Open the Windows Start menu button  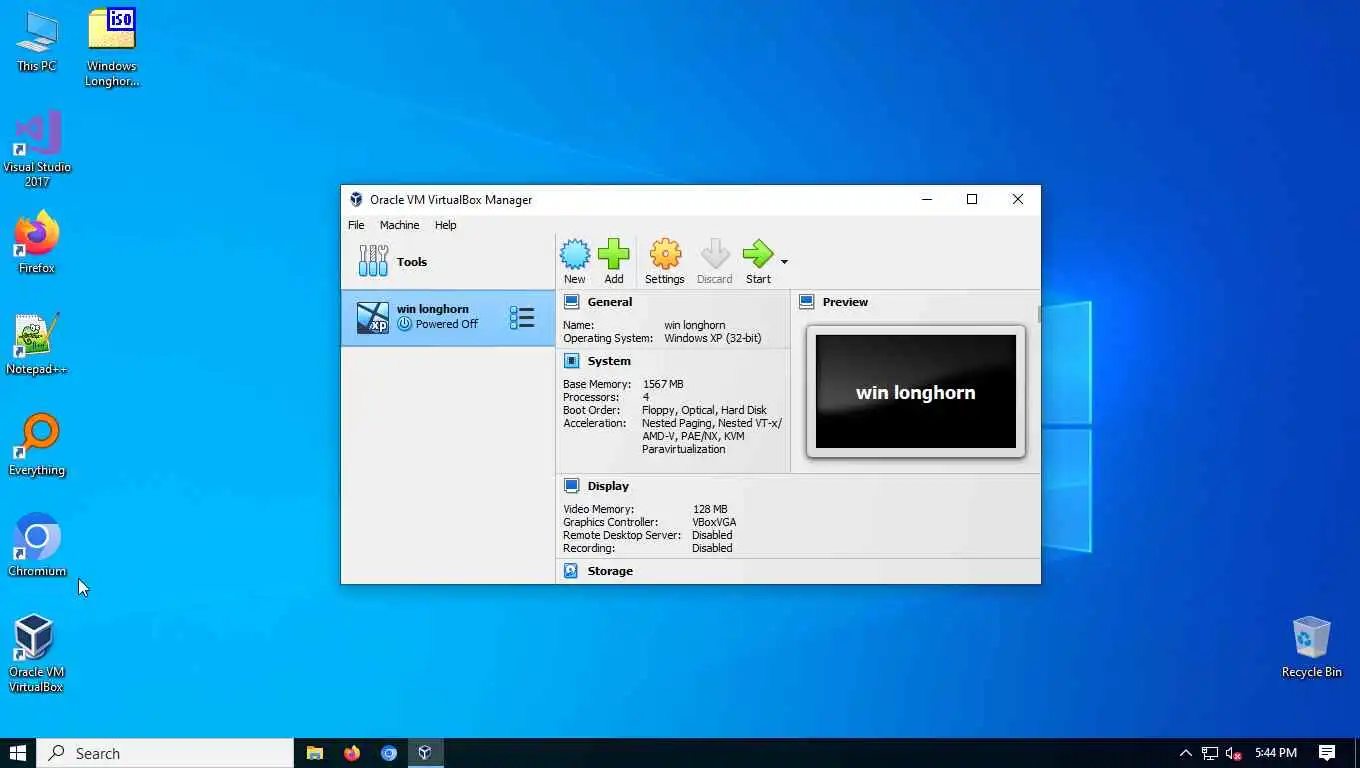tap(18, 753)
